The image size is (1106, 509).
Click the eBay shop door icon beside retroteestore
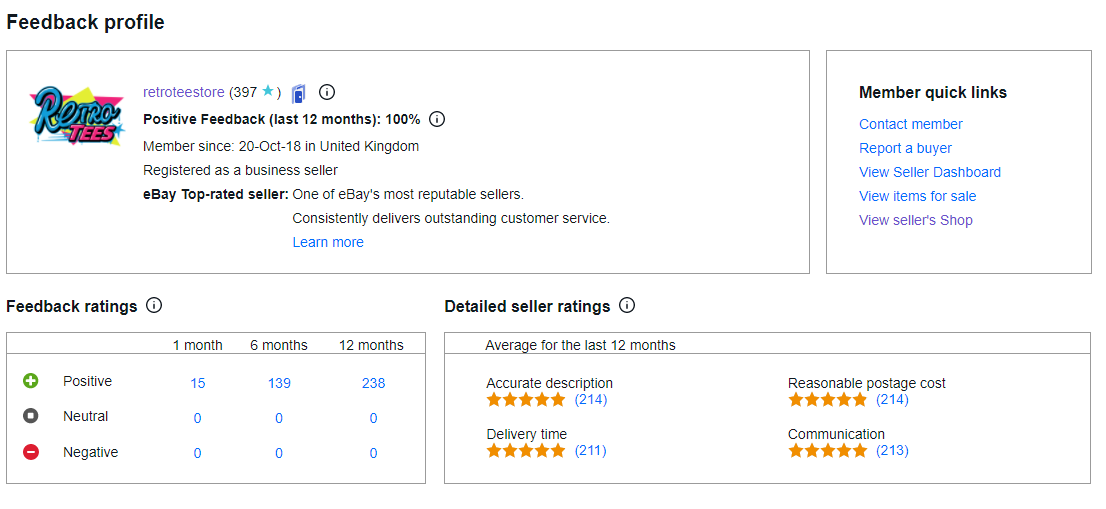click(298, 93)
